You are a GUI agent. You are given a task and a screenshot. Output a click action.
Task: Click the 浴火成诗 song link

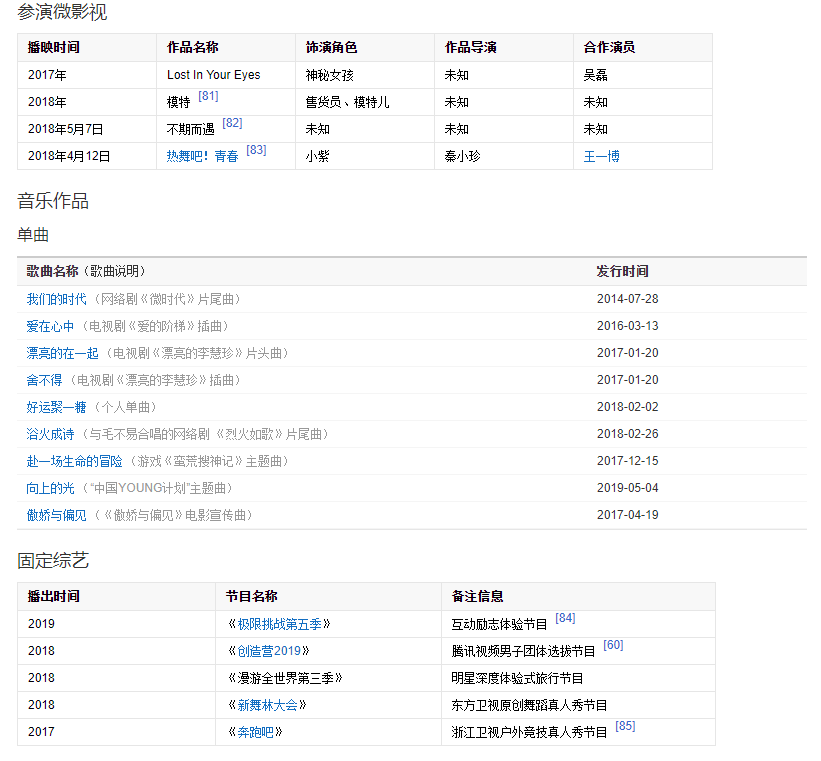(50, 434)
